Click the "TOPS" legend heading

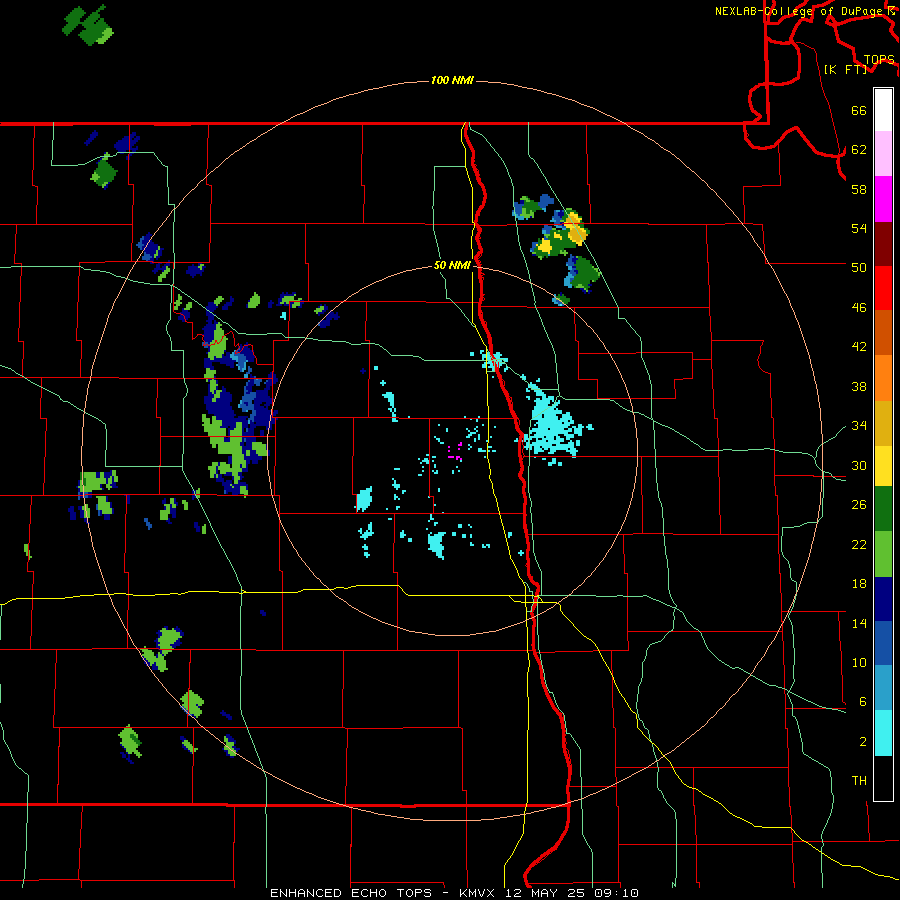(879, 59)
